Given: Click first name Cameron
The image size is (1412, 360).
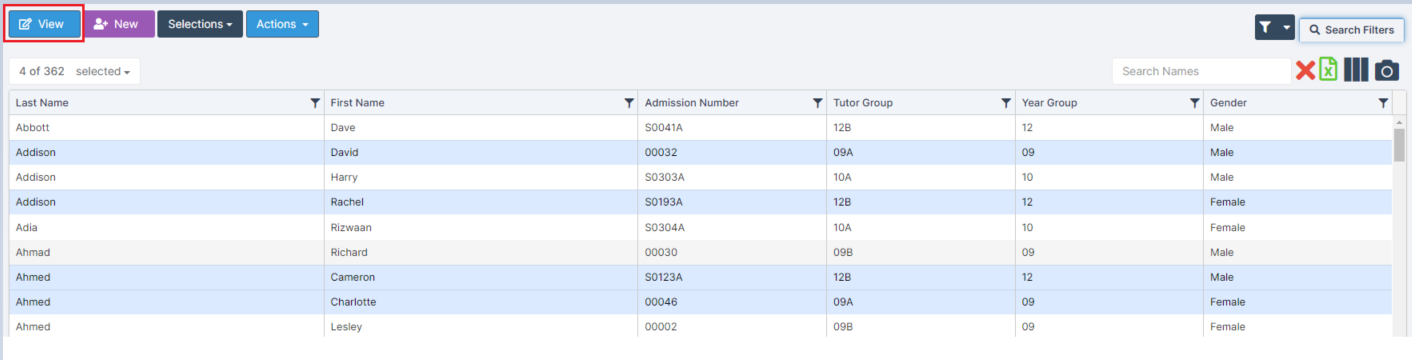Looking at the screenshot, I should pos(353,277).
